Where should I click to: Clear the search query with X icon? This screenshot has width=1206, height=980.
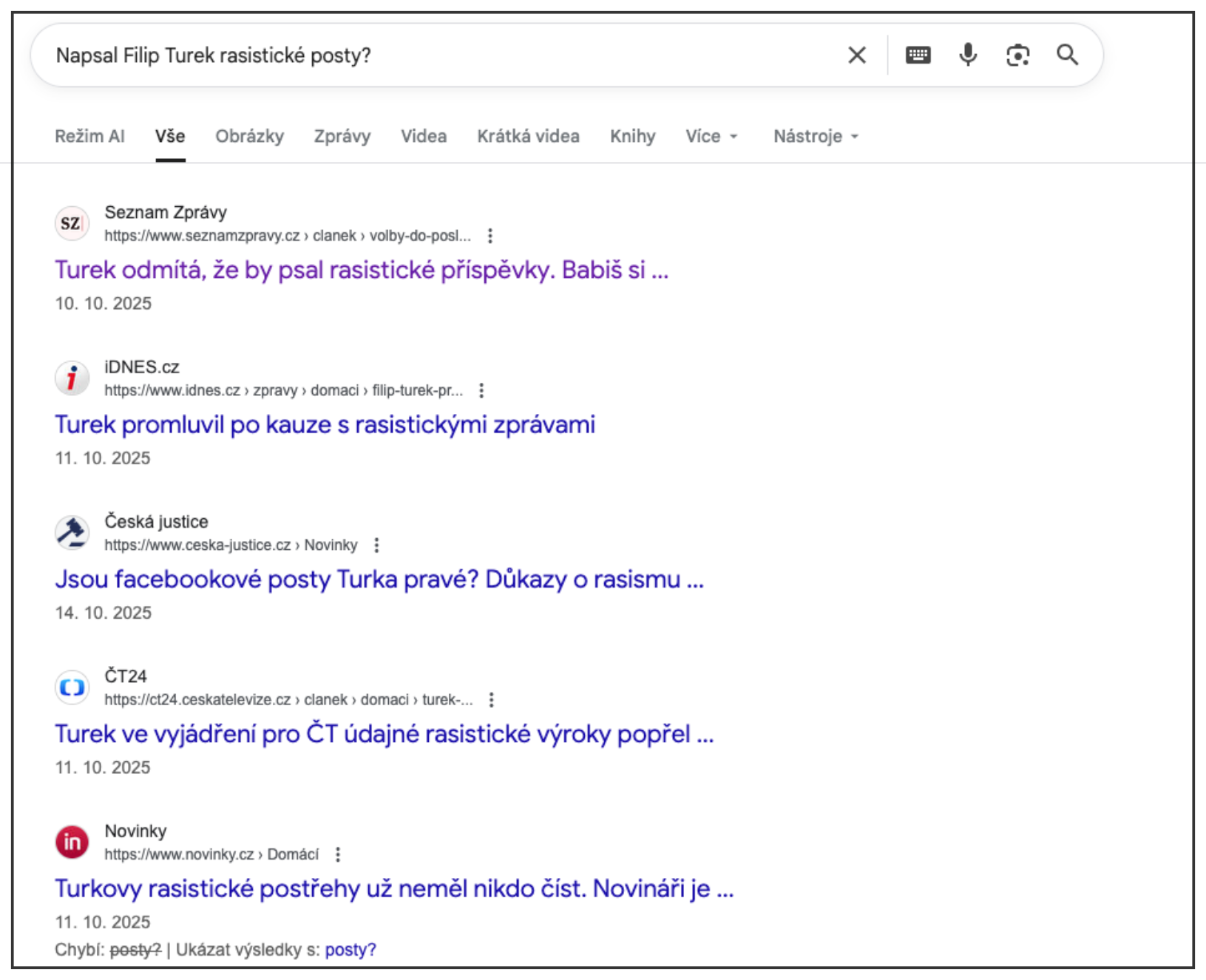pyautogui.click(x=856, y=55)
